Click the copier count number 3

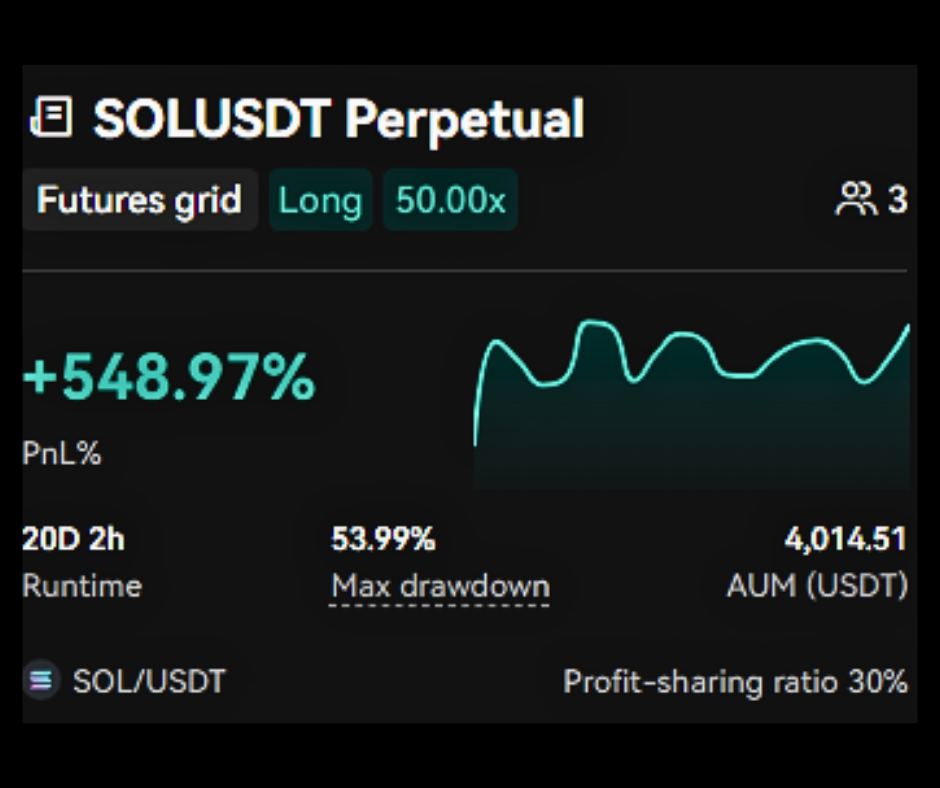[x=897, y=200]
